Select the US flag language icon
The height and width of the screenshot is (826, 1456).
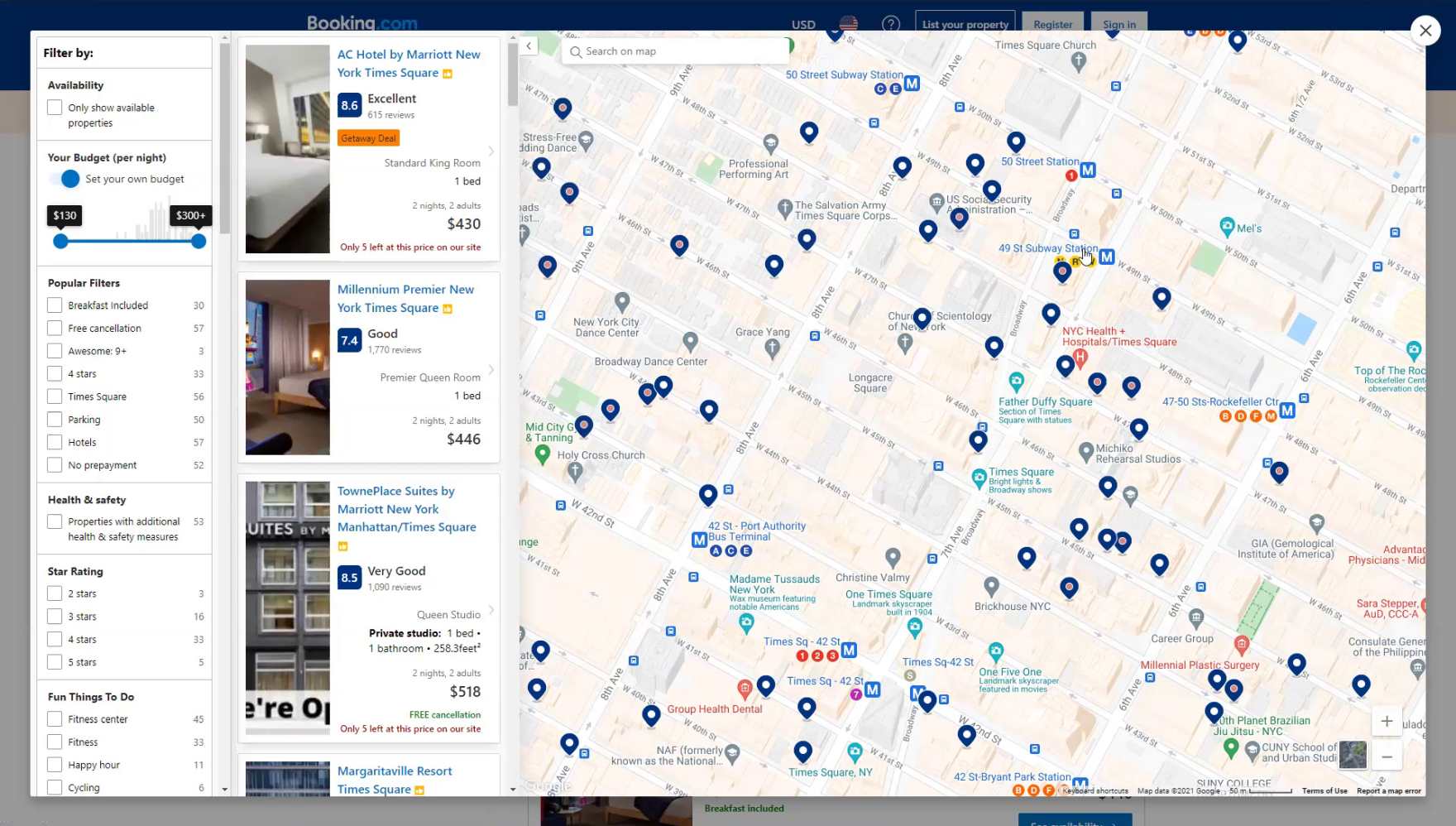(848, 24)
